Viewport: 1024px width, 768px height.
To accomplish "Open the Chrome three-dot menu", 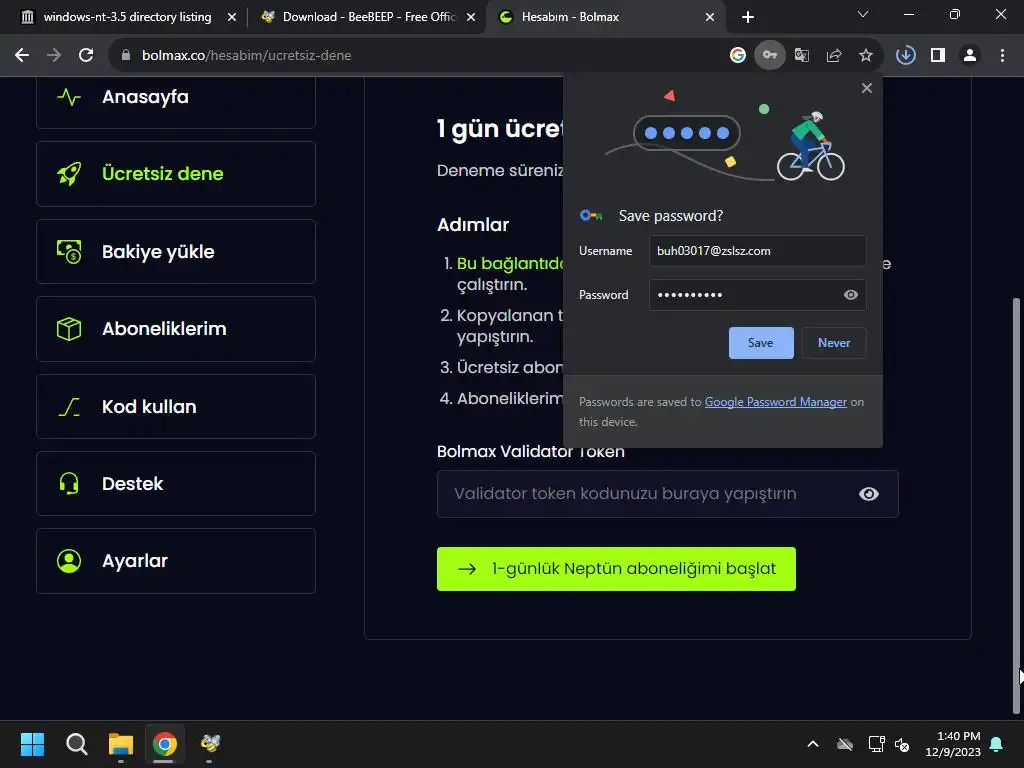I will tap(1002, 56).
